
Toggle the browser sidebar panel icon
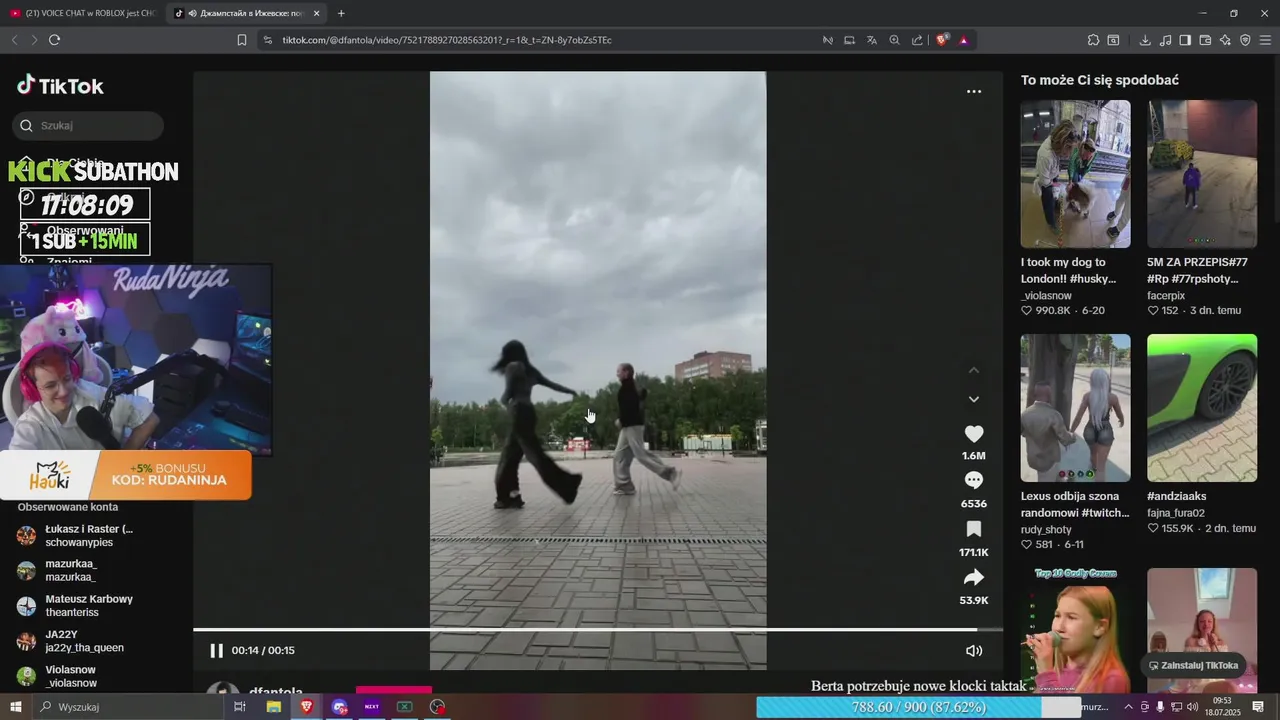[x=1185, y=40]
